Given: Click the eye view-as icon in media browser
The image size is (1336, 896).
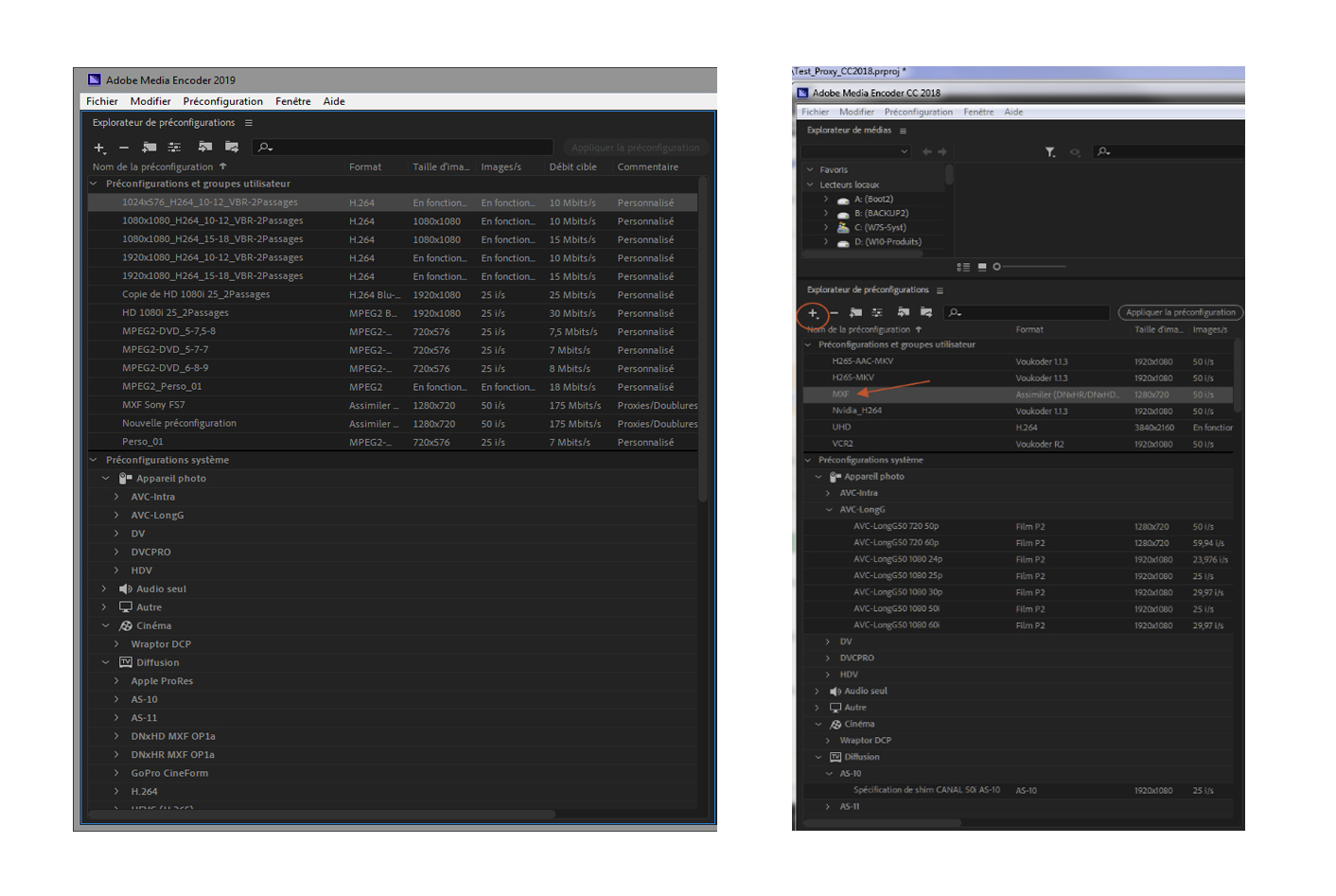Looking at the screenshot, I should pyautogui.click(x=1075, y=151).
